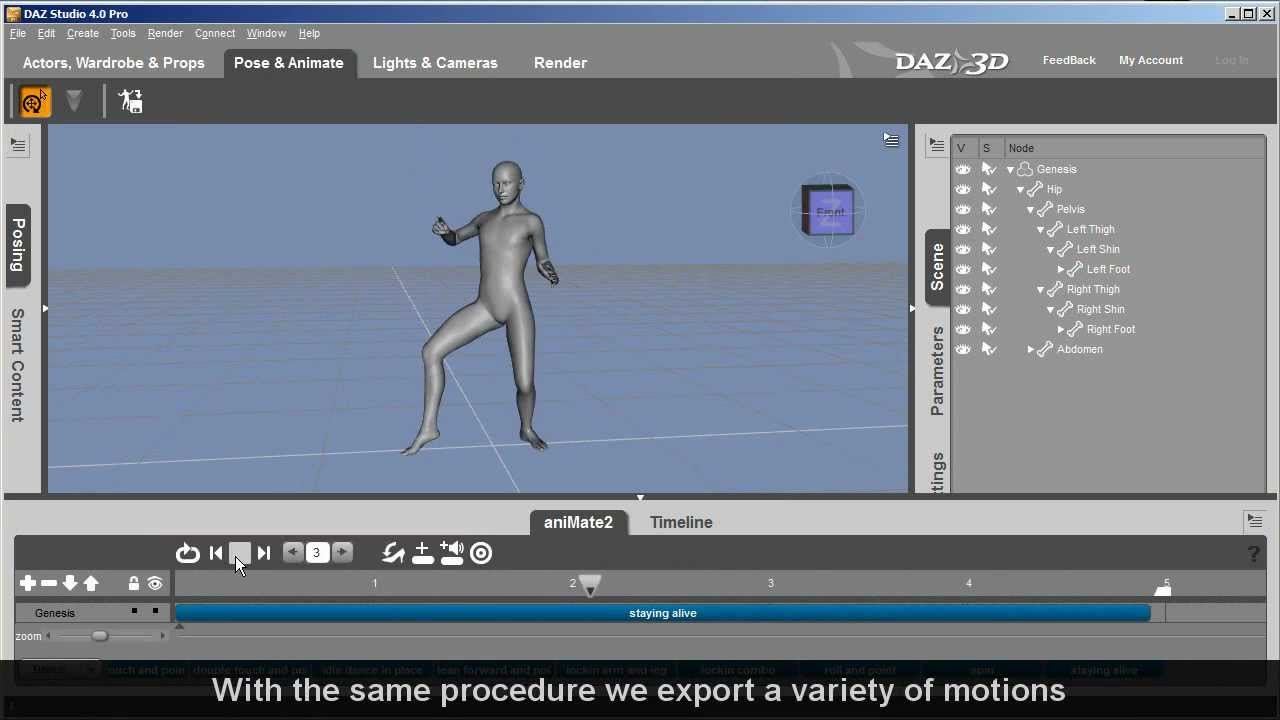Toggle track visibility eye in aniMate2

pyautogui.click(x=155, y=583)
